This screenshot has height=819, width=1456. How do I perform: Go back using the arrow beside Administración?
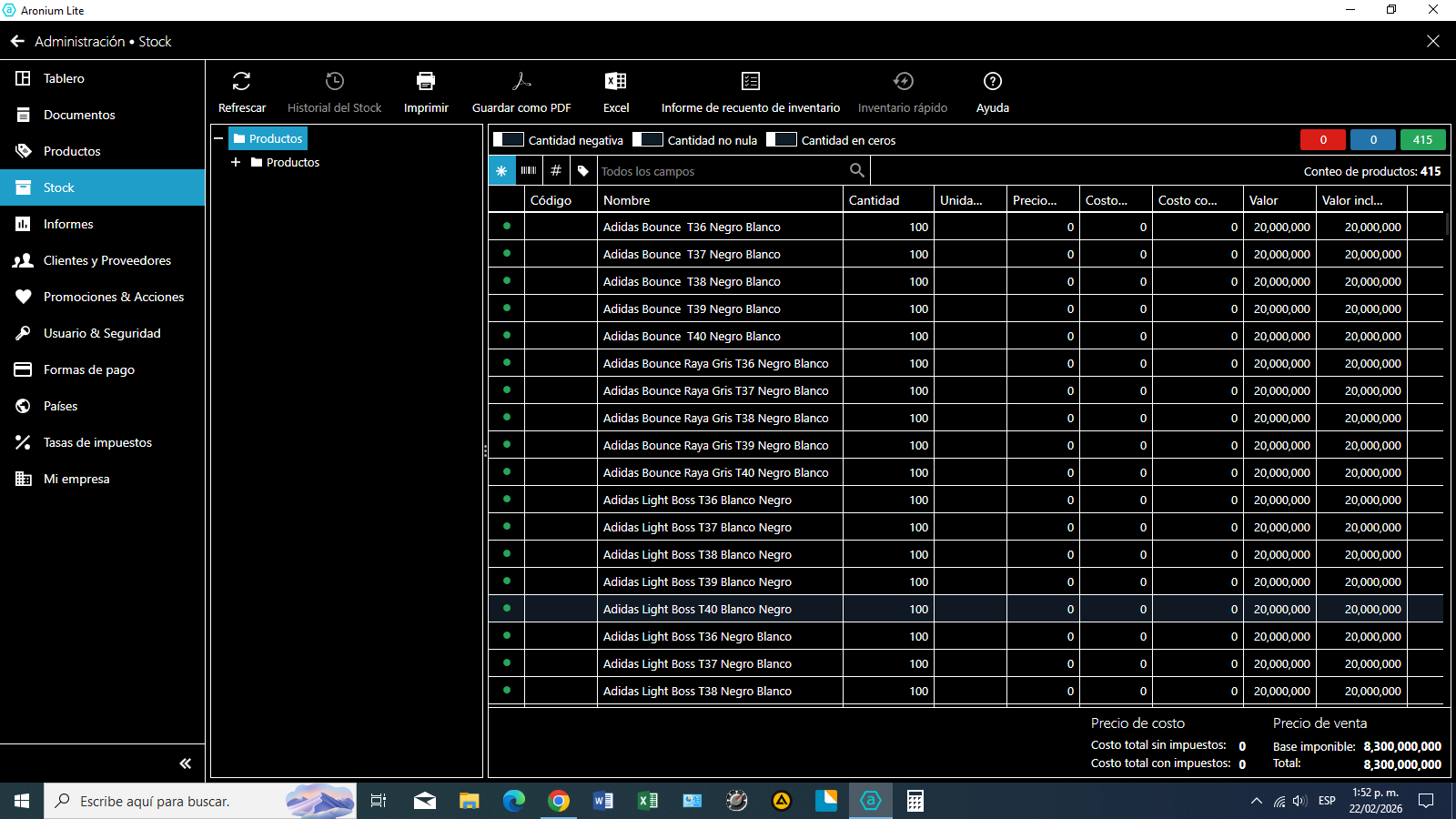tap(17, 42)
